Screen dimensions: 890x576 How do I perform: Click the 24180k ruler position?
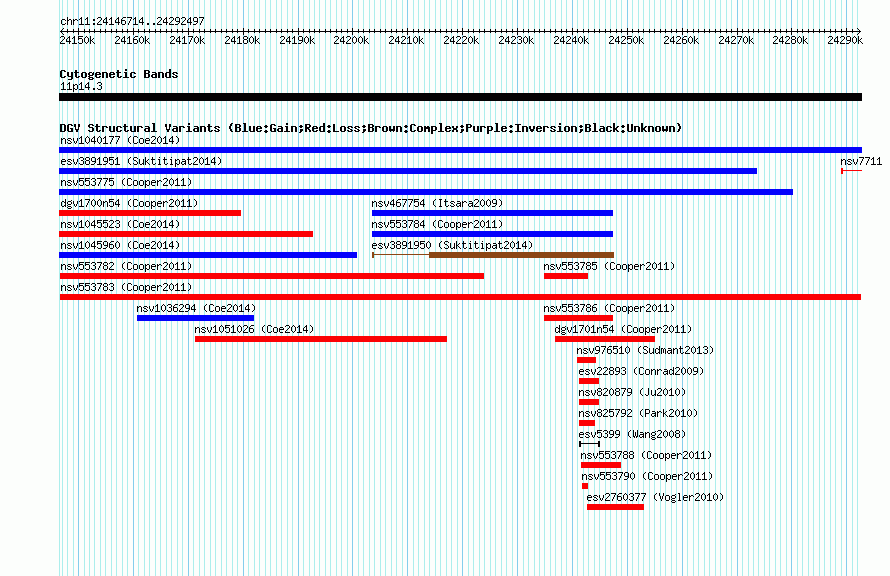point(242,40)
